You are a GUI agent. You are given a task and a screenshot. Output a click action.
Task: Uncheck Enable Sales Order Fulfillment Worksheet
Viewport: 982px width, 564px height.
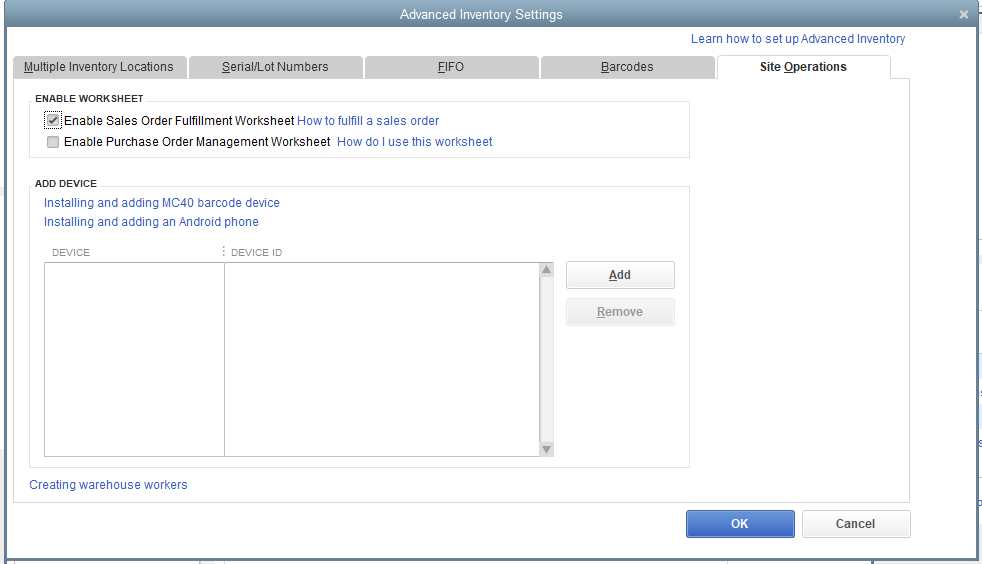53,121
